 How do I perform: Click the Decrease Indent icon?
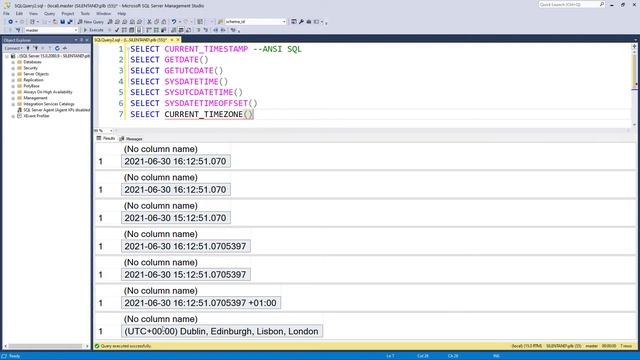(x=216, y=30)
